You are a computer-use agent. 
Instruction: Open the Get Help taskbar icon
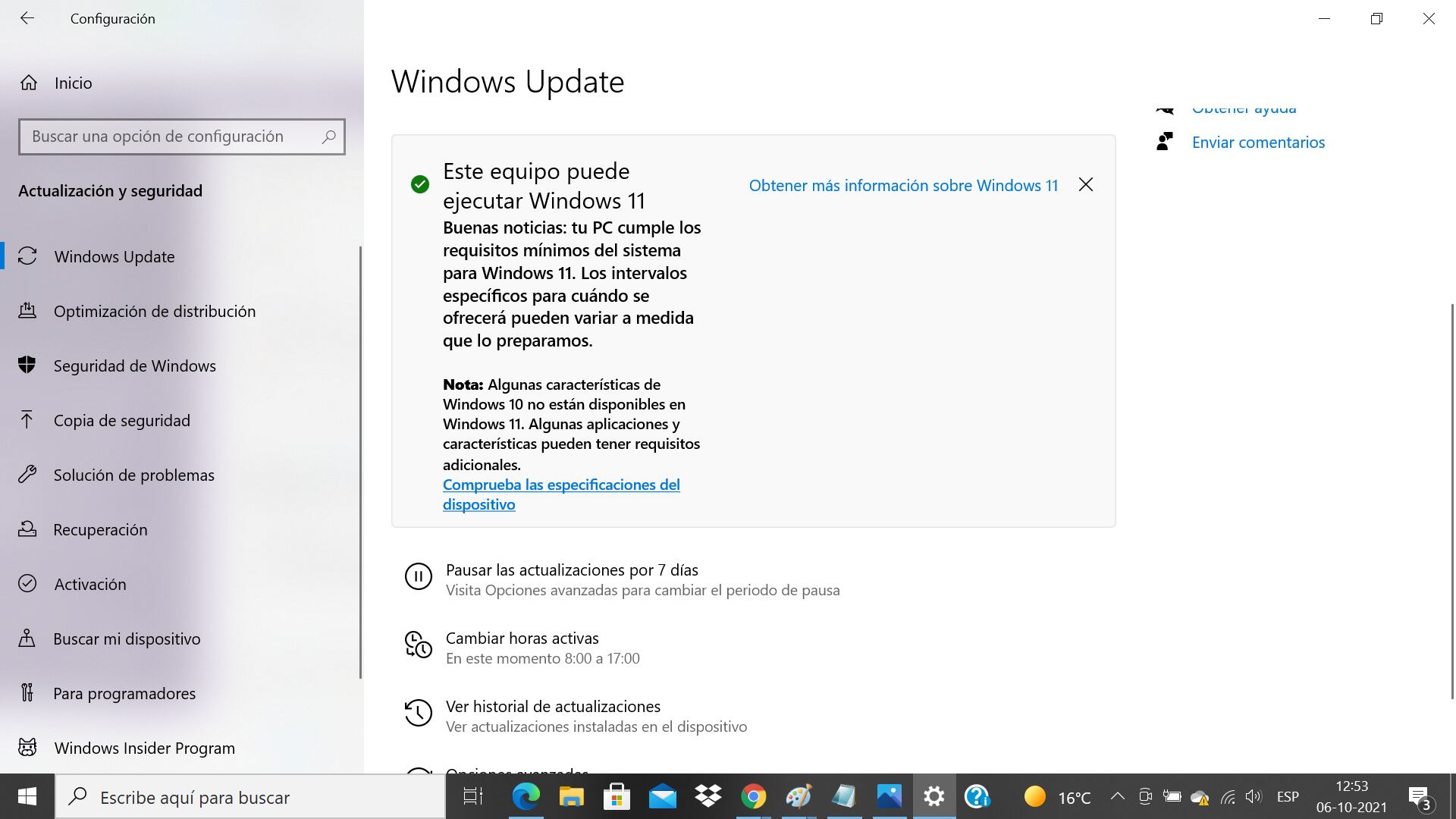click(x=977, y=796)
